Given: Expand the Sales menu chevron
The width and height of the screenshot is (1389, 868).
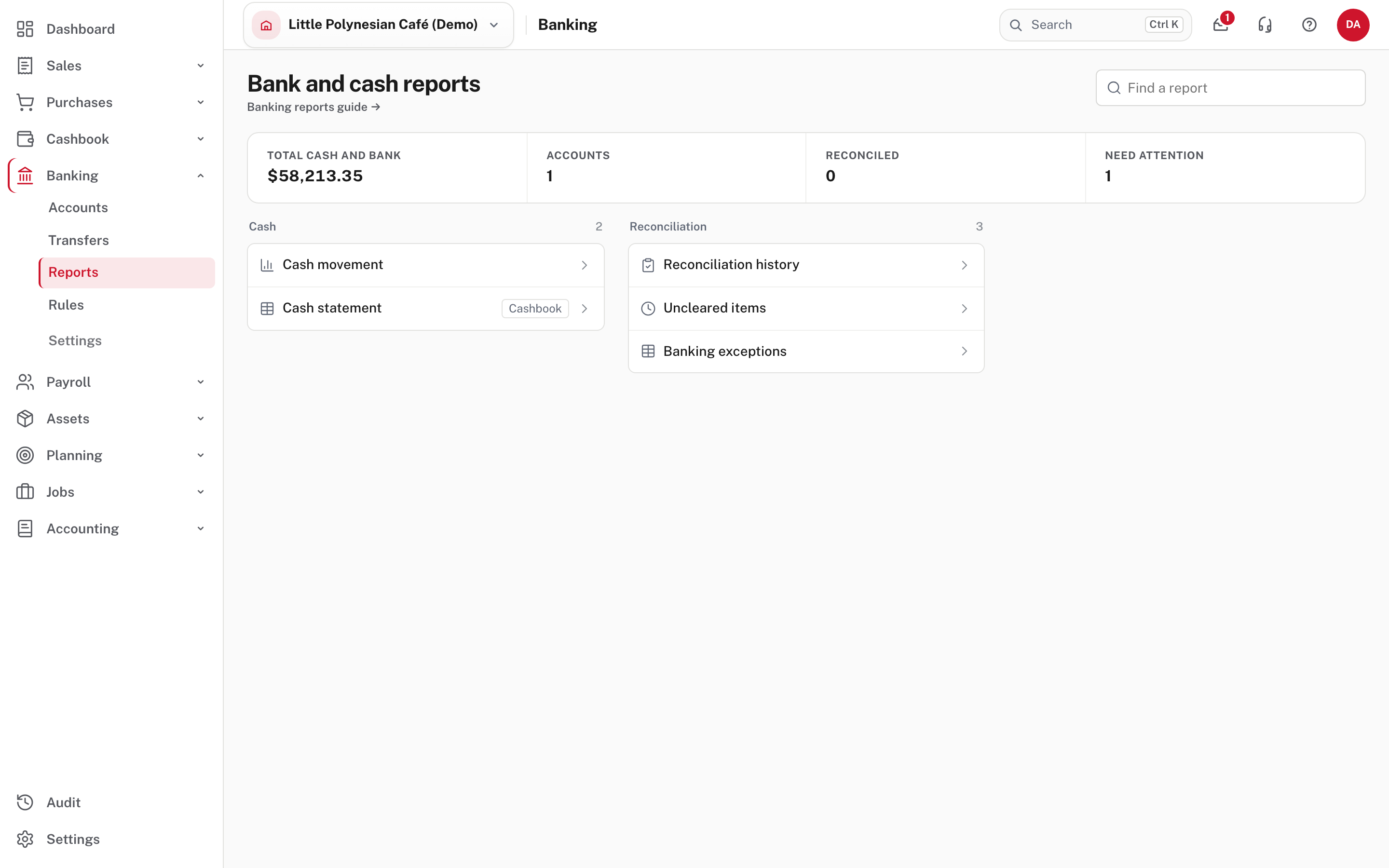Looking at the screenshot, I should 200,66.
